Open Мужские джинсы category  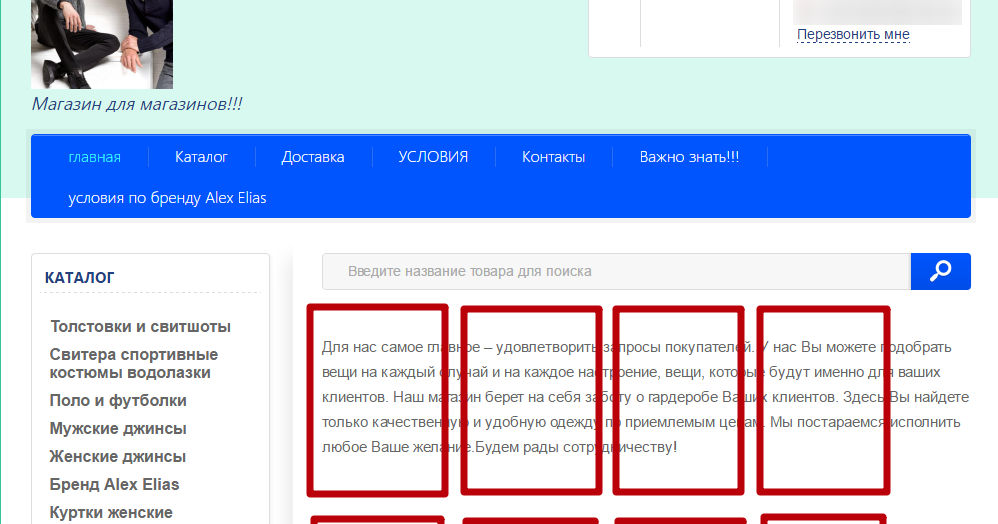(118, 428)
